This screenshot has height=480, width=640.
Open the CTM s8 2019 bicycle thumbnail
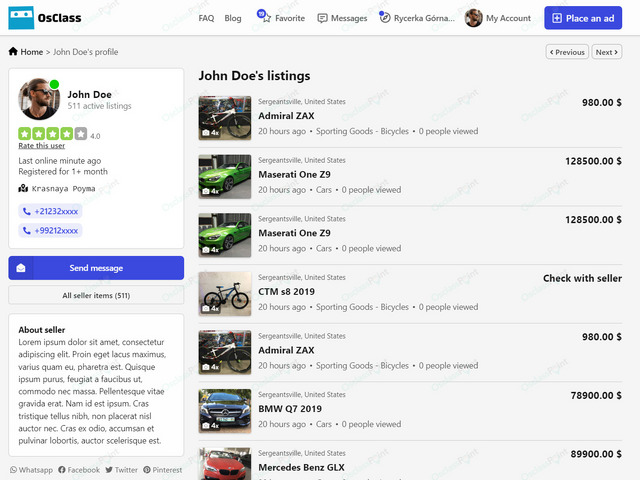pos(225,293)
